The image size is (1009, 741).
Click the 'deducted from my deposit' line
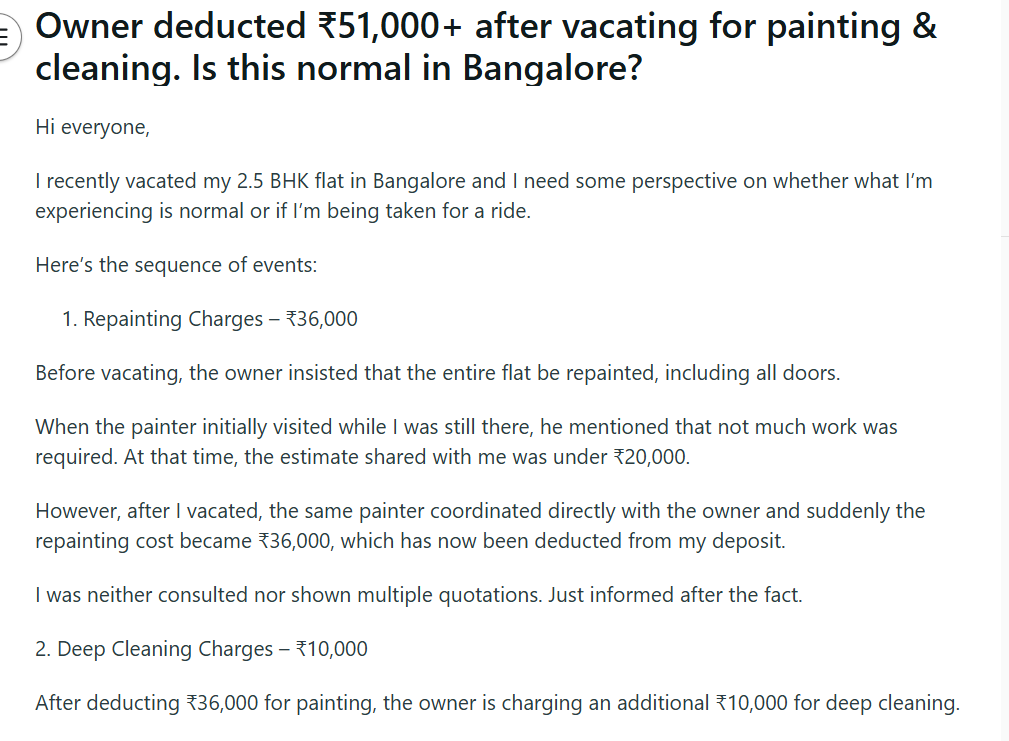point(411,541)
